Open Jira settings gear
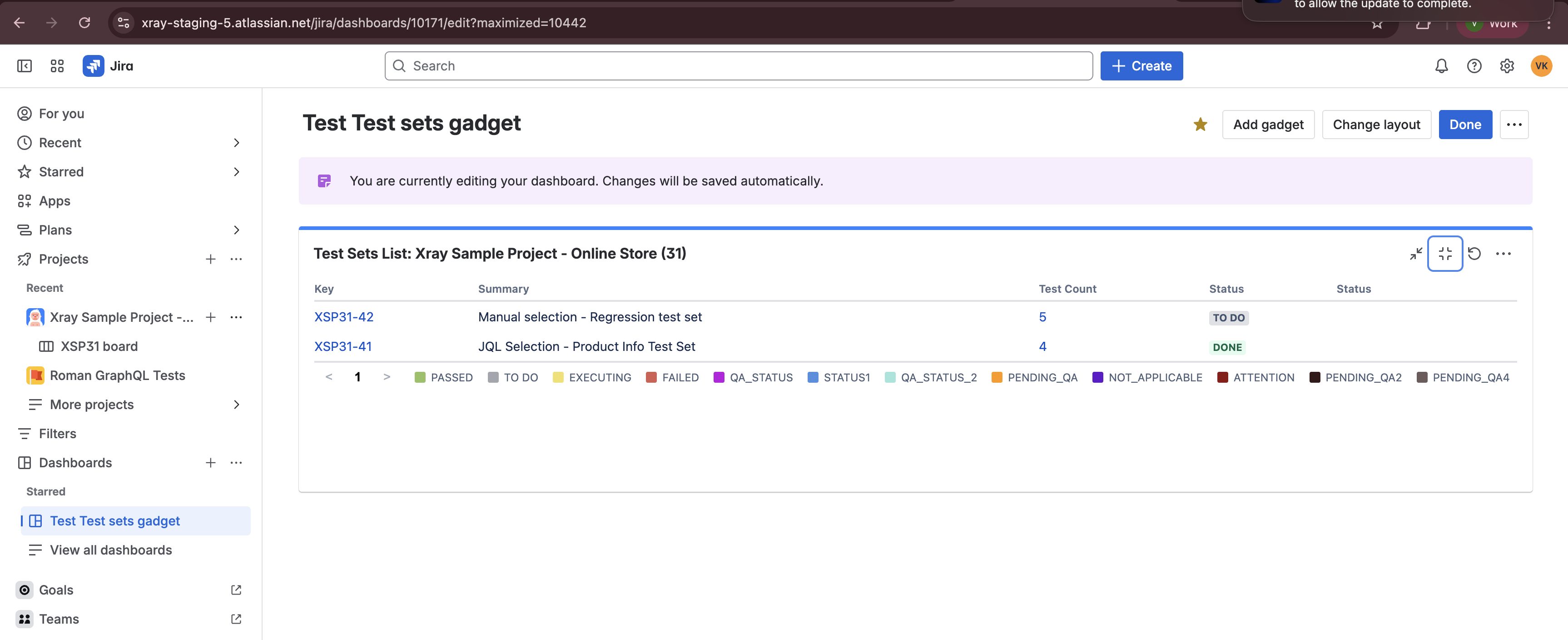The height and width of the screenshot is (640, 1568). point(1507,66)
